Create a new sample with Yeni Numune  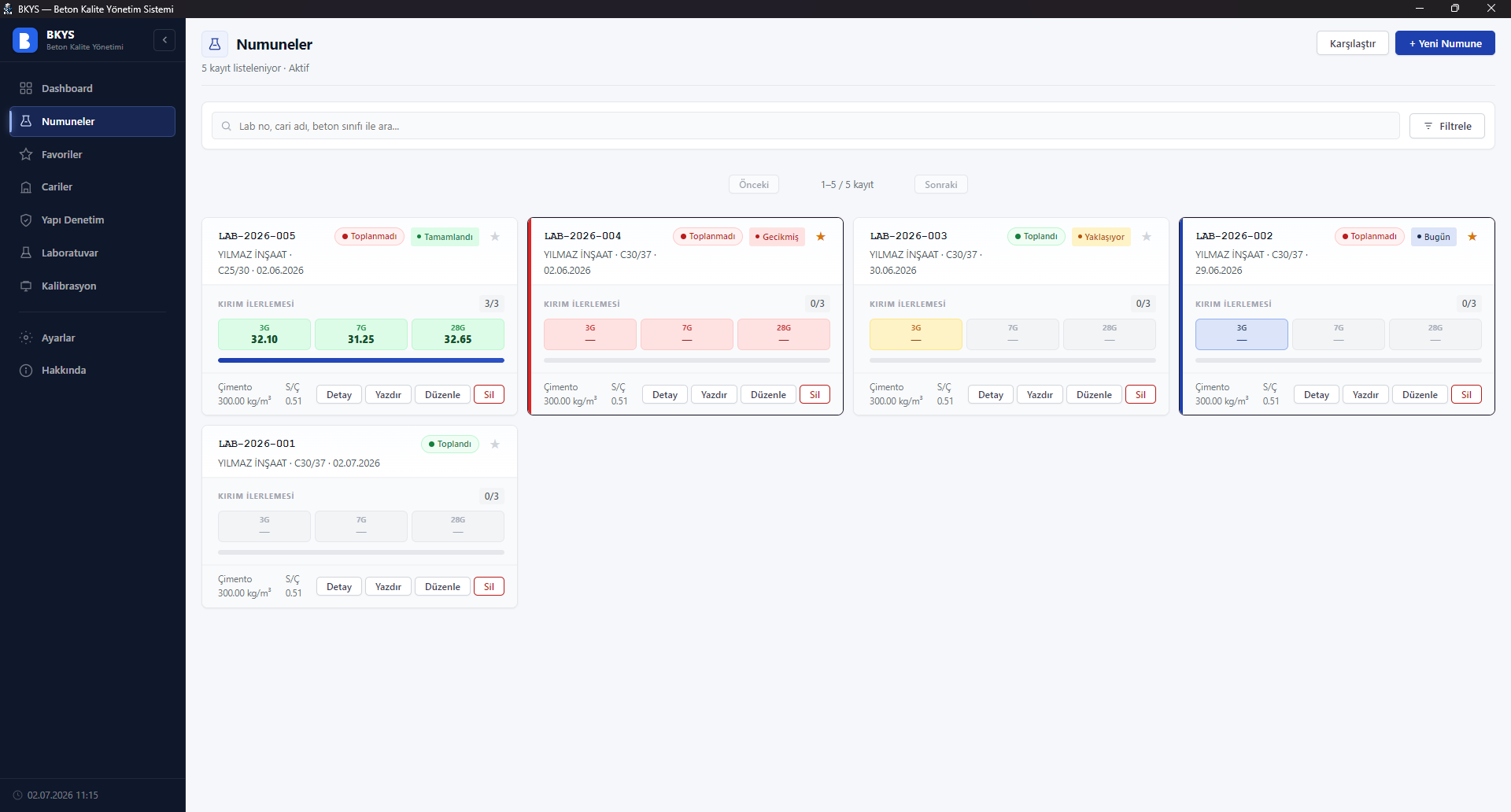tap(1445, 43)
